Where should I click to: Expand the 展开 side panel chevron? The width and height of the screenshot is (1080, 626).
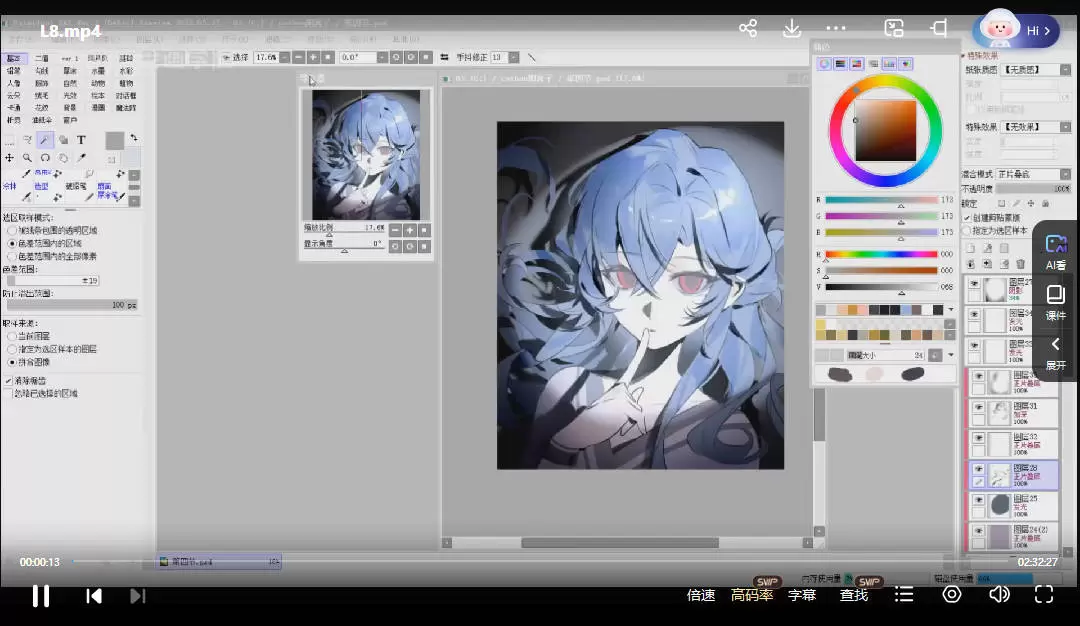pyautogui.click(x=1056, y=354)
